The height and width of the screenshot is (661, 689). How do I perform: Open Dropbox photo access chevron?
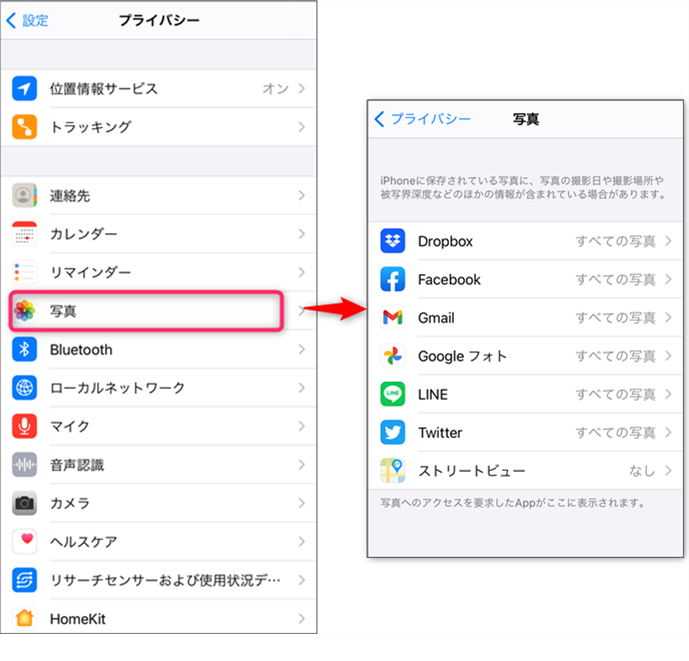pyautogui.click(x=668, y=241)
